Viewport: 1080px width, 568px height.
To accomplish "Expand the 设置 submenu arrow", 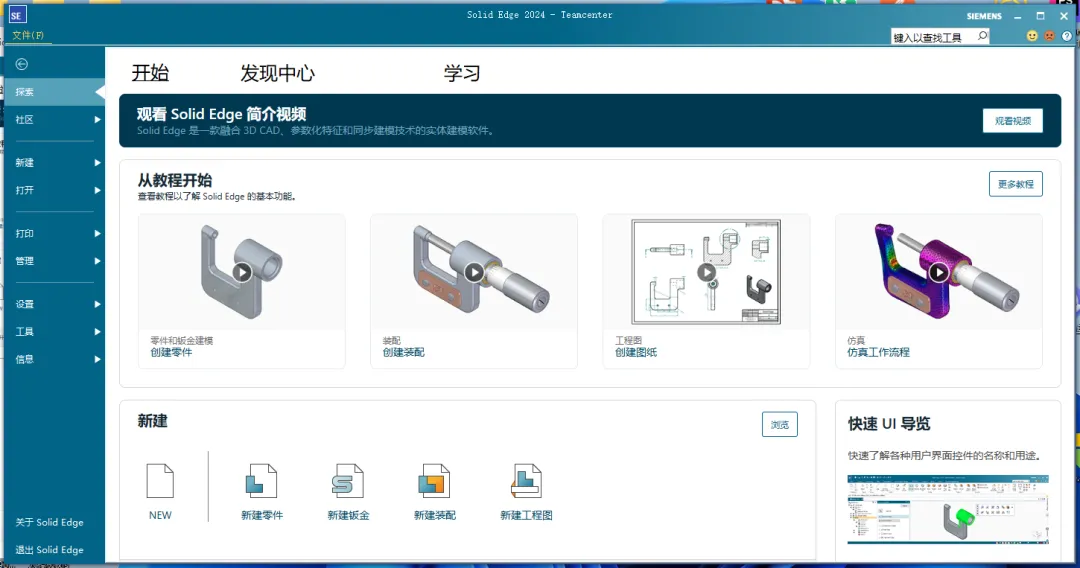I will (x=97, y=304).
